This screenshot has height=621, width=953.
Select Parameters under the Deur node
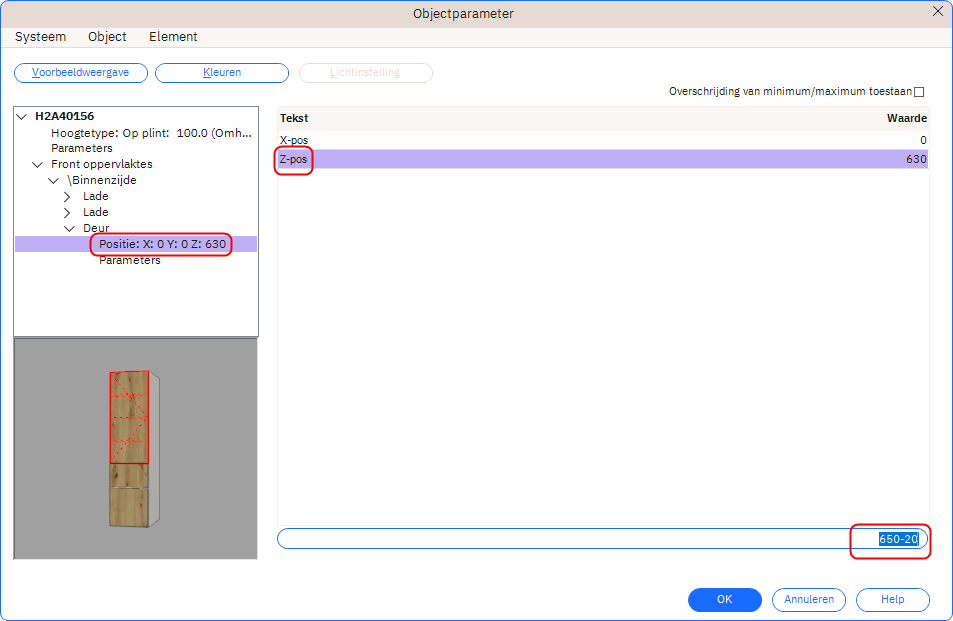[130, 260]
